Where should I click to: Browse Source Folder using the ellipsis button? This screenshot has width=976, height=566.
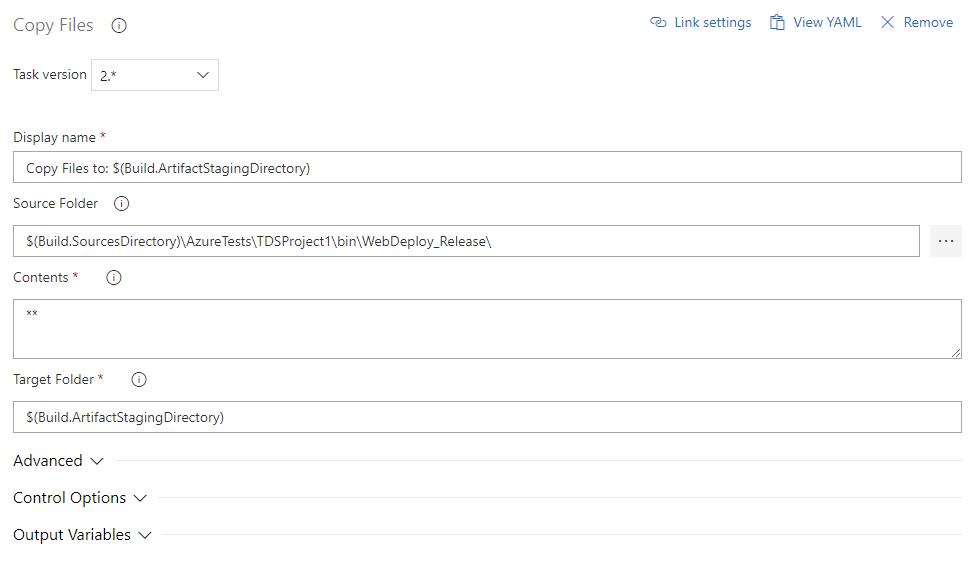(945, 241)
